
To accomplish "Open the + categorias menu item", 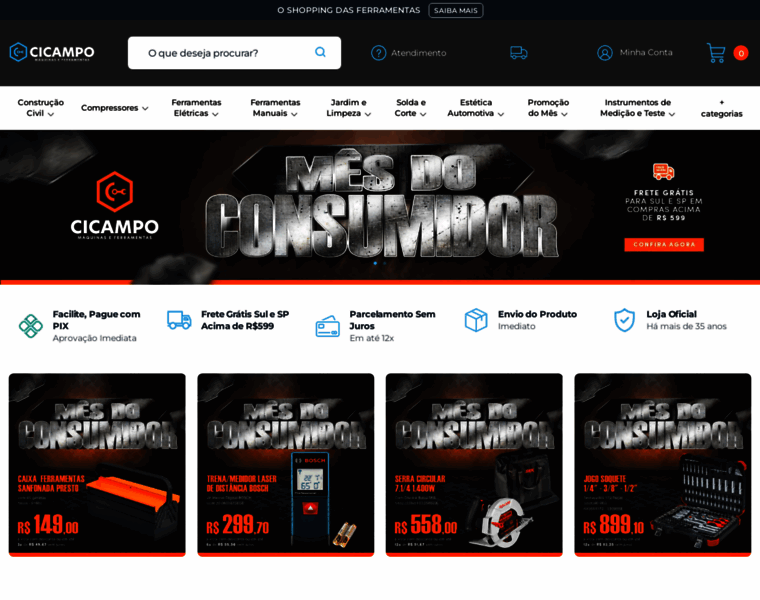I will (x=721, y=108).
